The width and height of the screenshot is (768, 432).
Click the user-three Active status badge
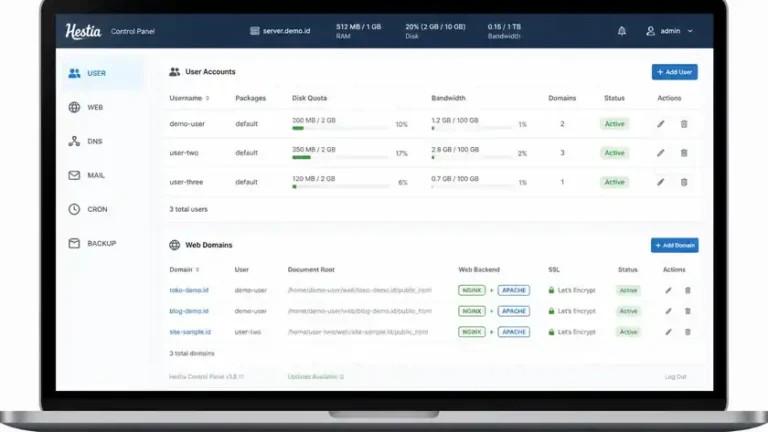[x=614, y=182]
